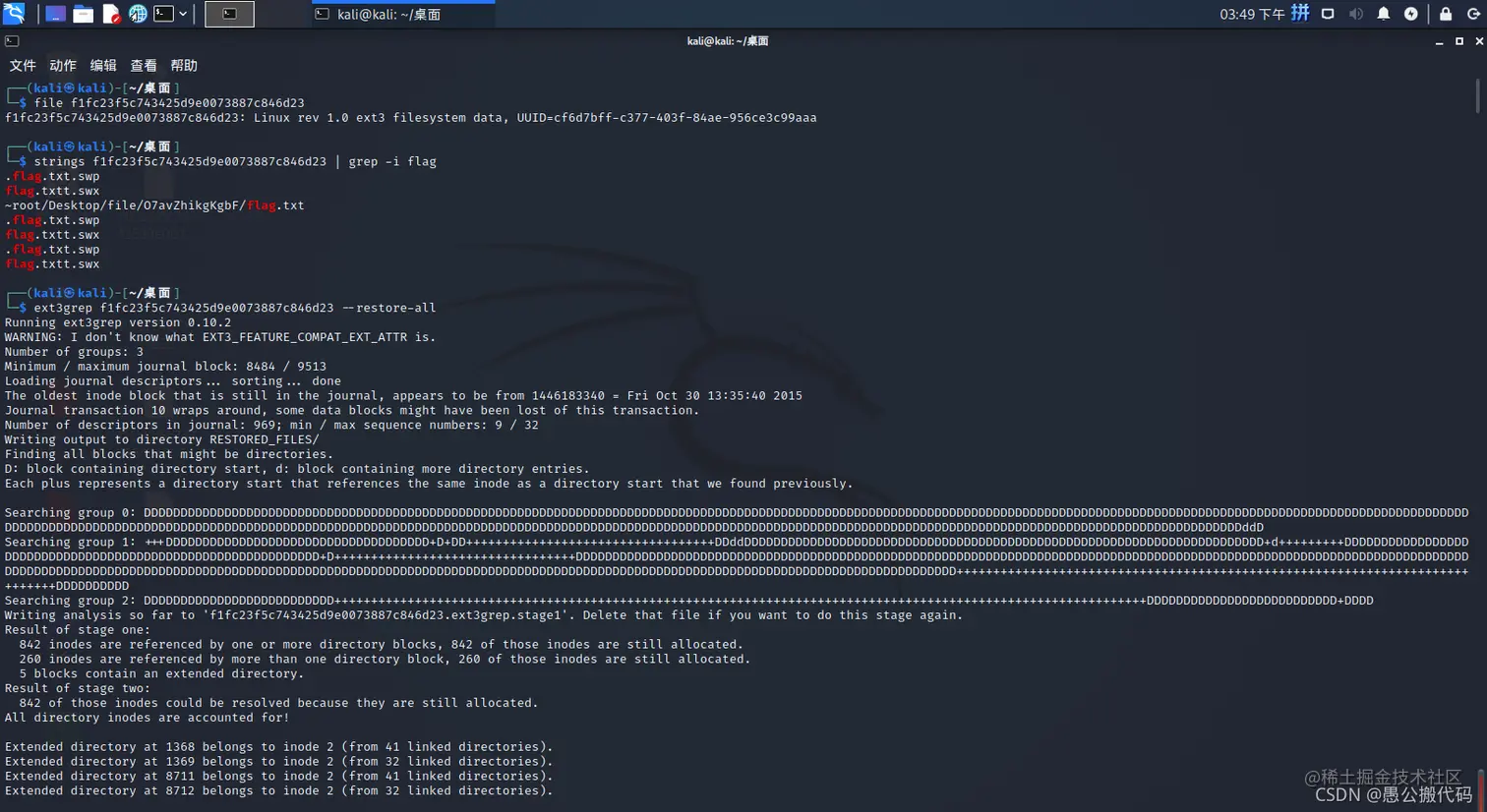Open the file manager folder icon
The image size is (1487, 812).
84,14
